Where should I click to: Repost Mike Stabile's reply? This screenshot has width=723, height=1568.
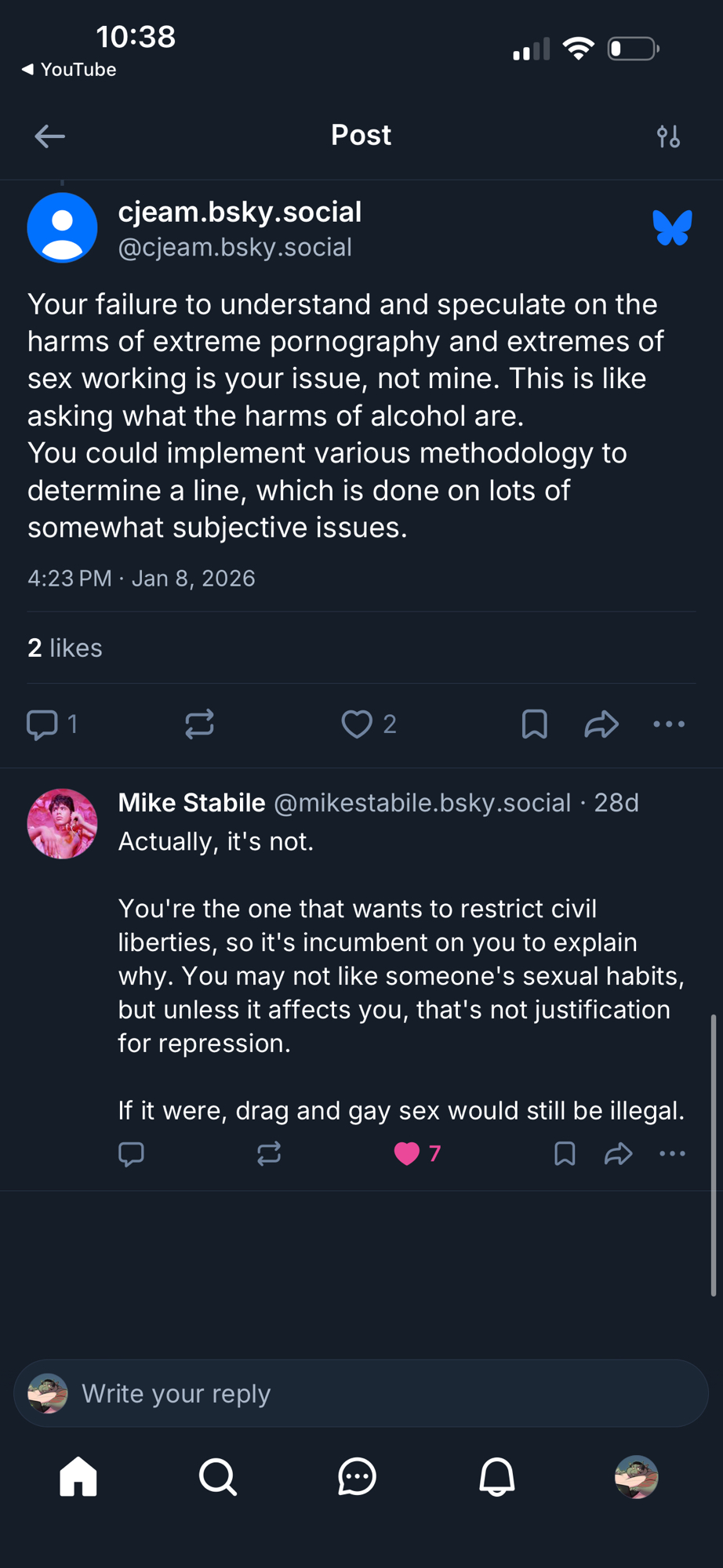(x=269, y=1154)
